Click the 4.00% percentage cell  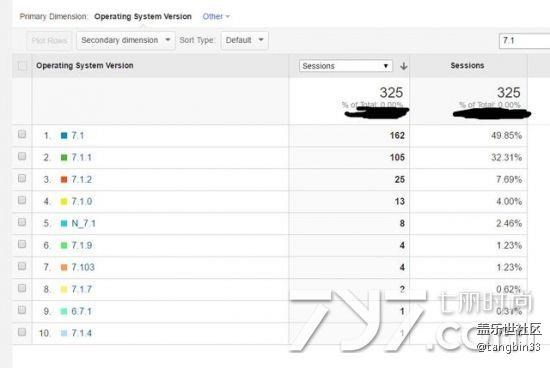pos(509,201)
